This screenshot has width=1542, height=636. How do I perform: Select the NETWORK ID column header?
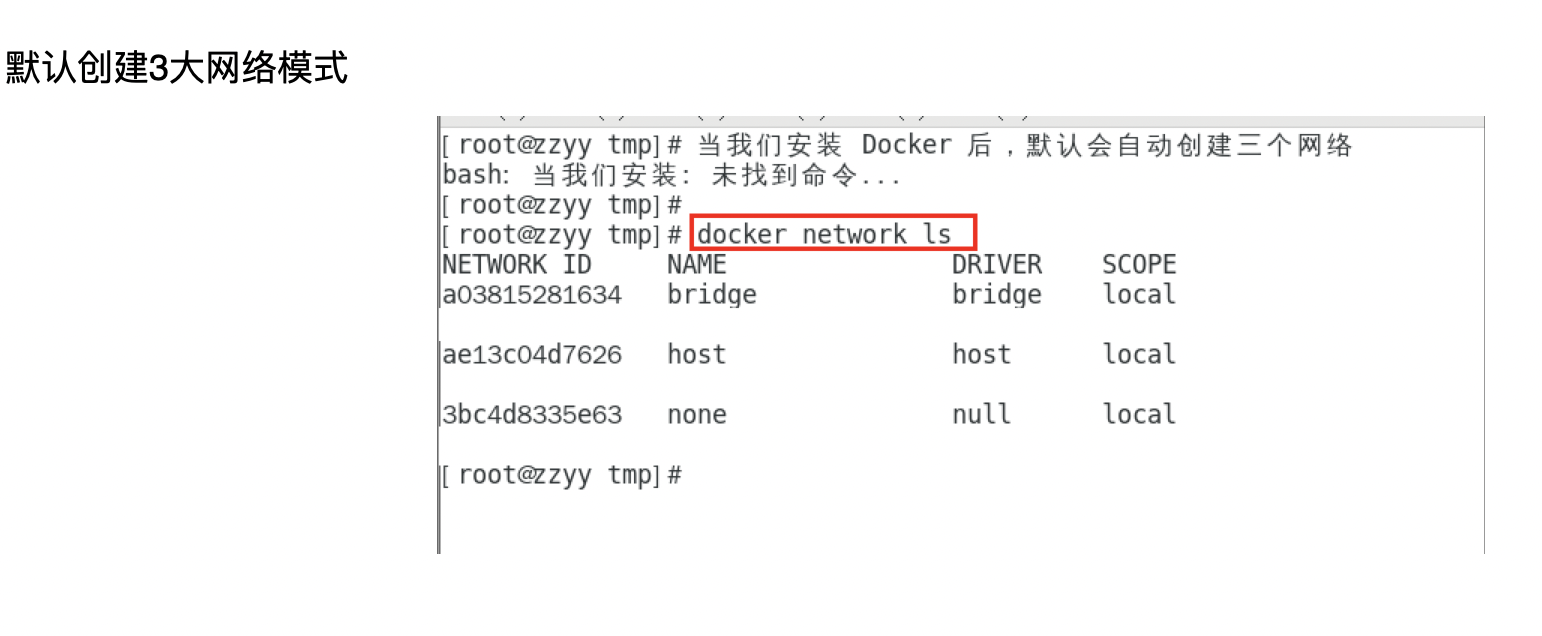click(x=516, y=265)
